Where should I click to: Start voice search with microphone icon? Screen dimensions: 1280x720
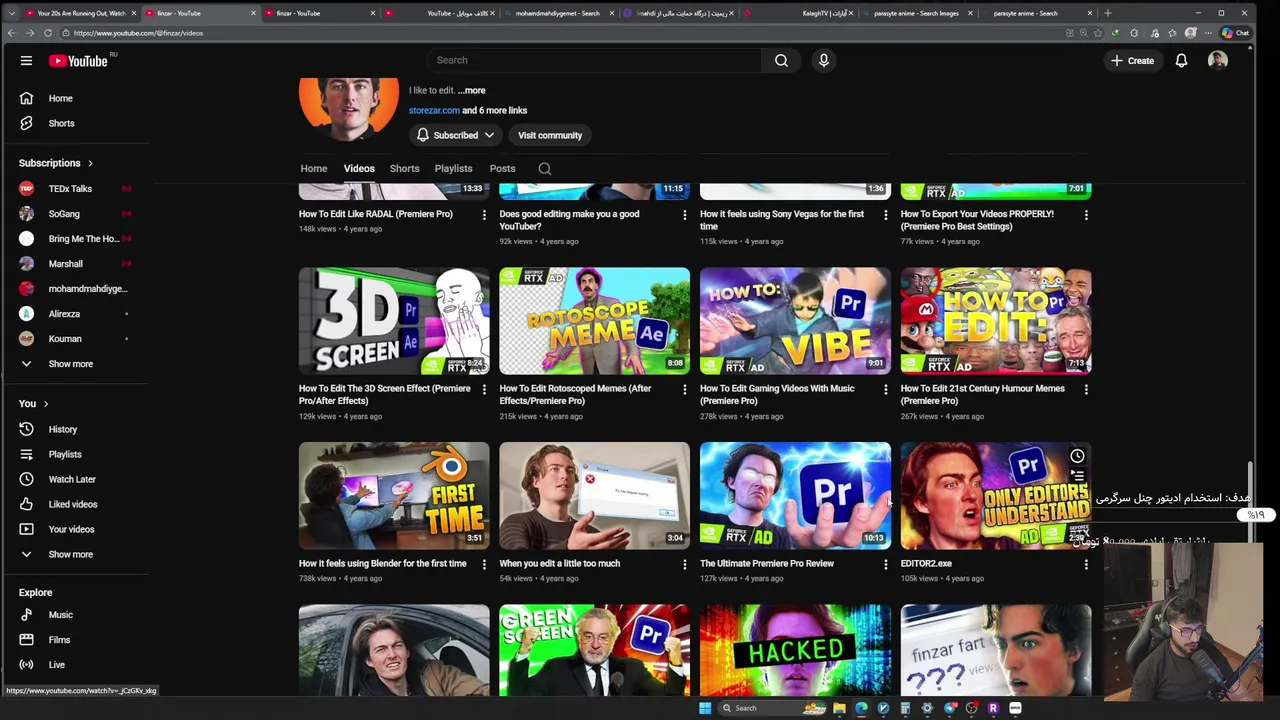click(x=824, y=60)
